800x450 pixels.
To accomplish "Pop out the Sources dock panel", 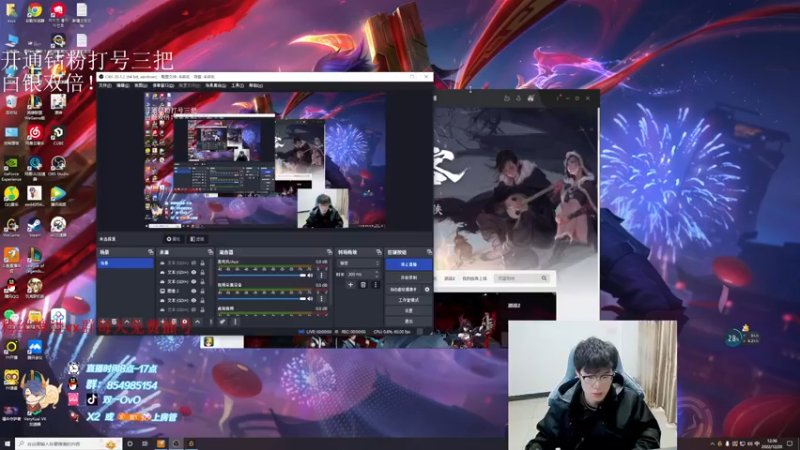I will 210,252.
